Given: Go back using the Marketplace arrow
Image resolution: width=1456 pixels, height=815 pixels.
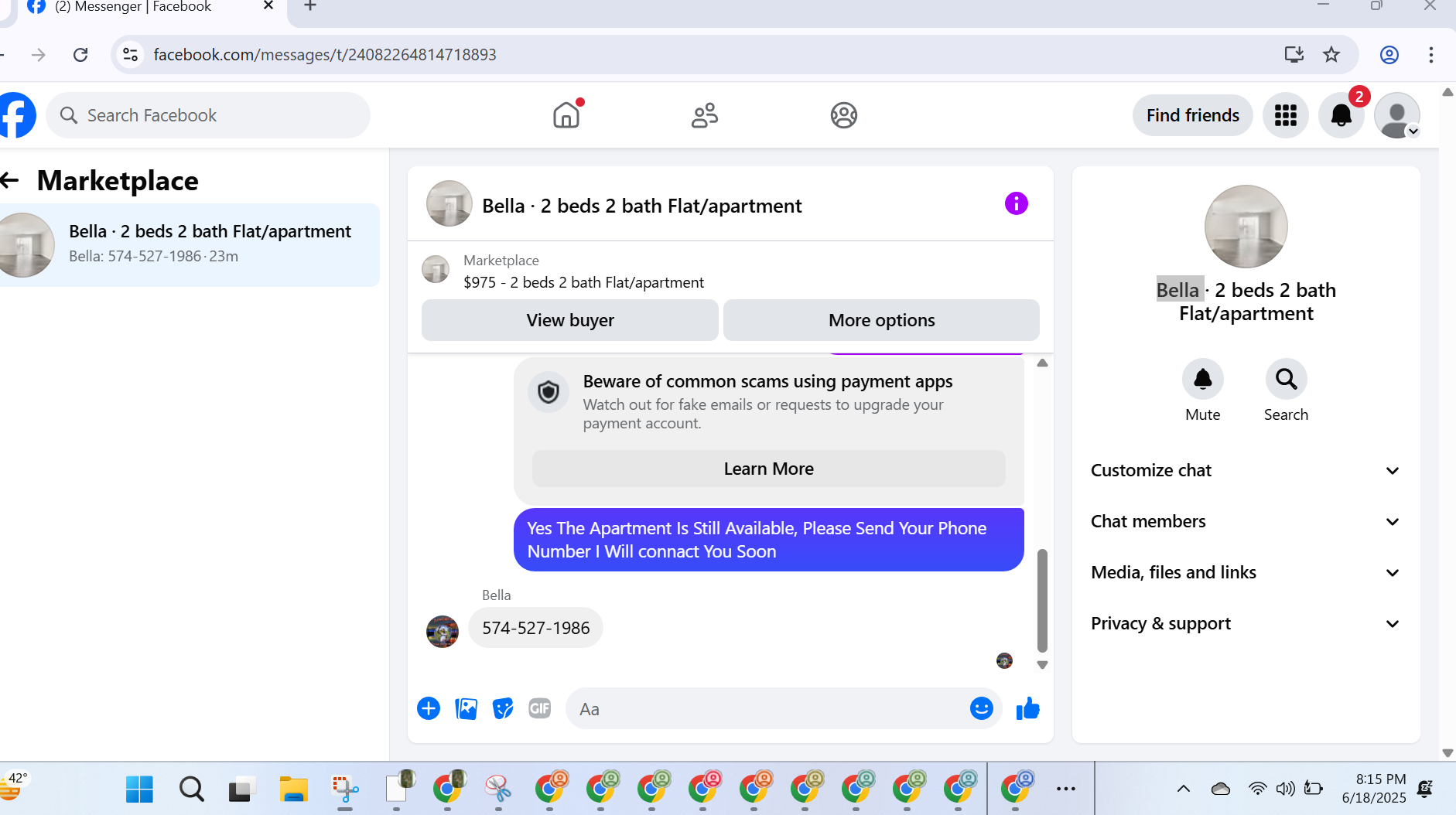Looking at the screenshot, I should click(x=9, y=180).
